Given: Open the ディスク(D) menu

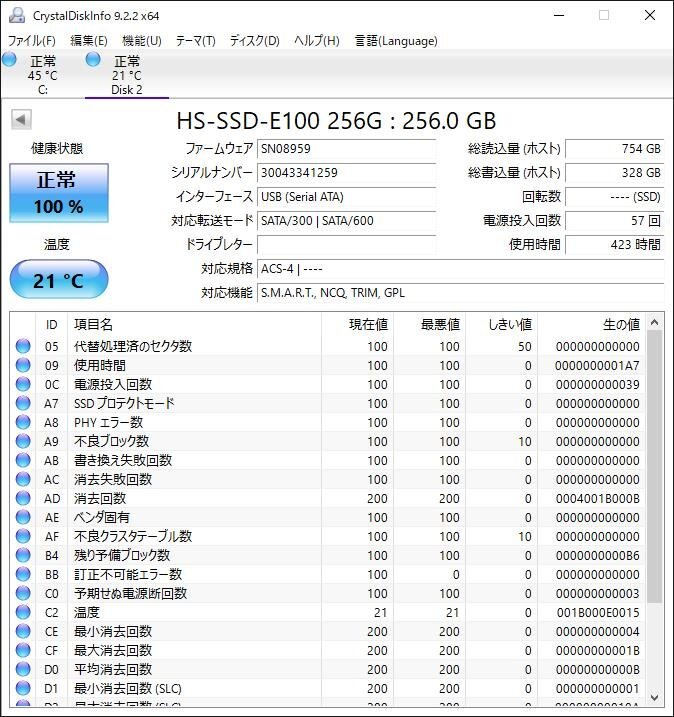Looking at the screenshot, I should pos(254,41).
